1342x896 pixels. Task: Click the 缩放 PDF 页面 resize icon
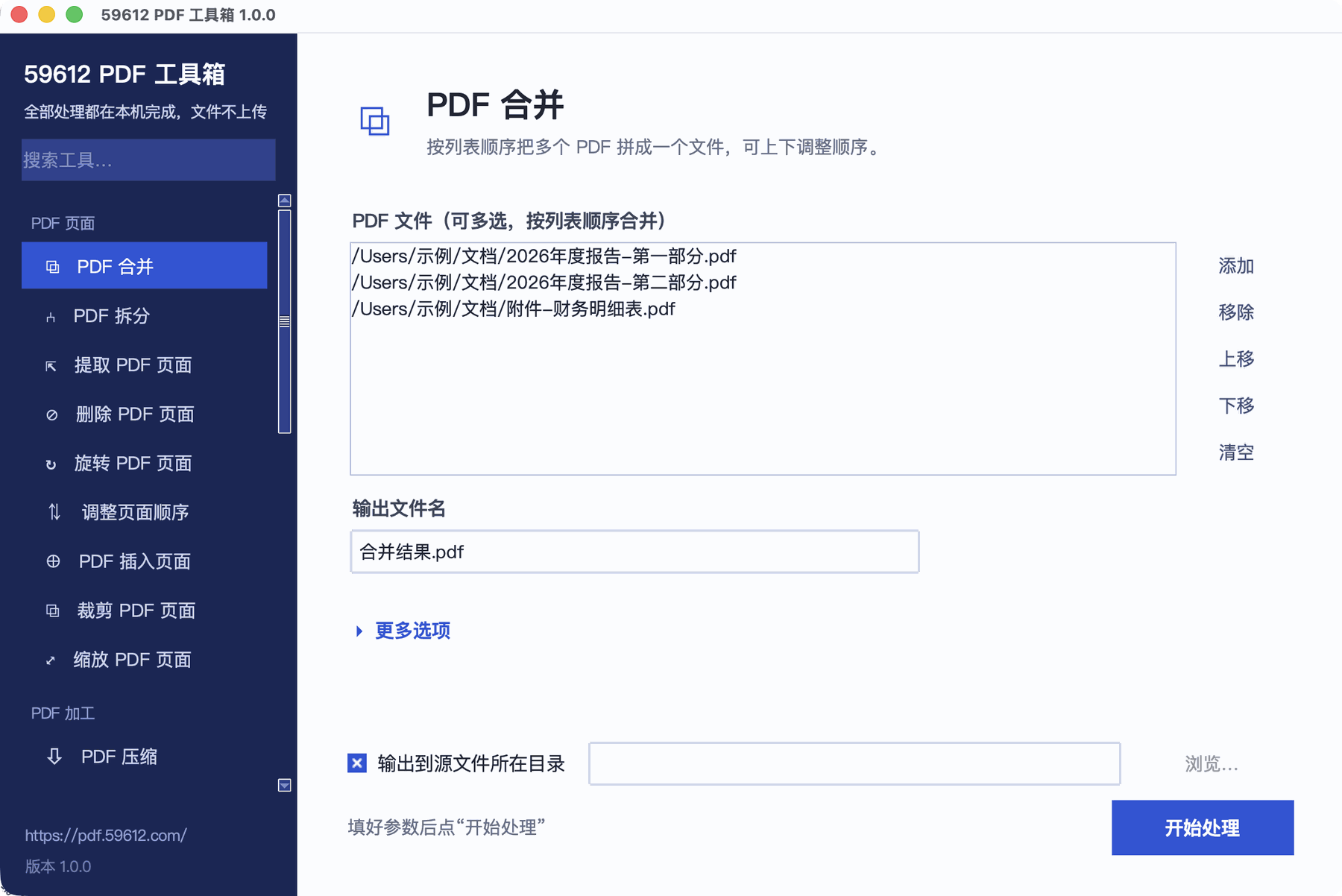coord(51,660)
